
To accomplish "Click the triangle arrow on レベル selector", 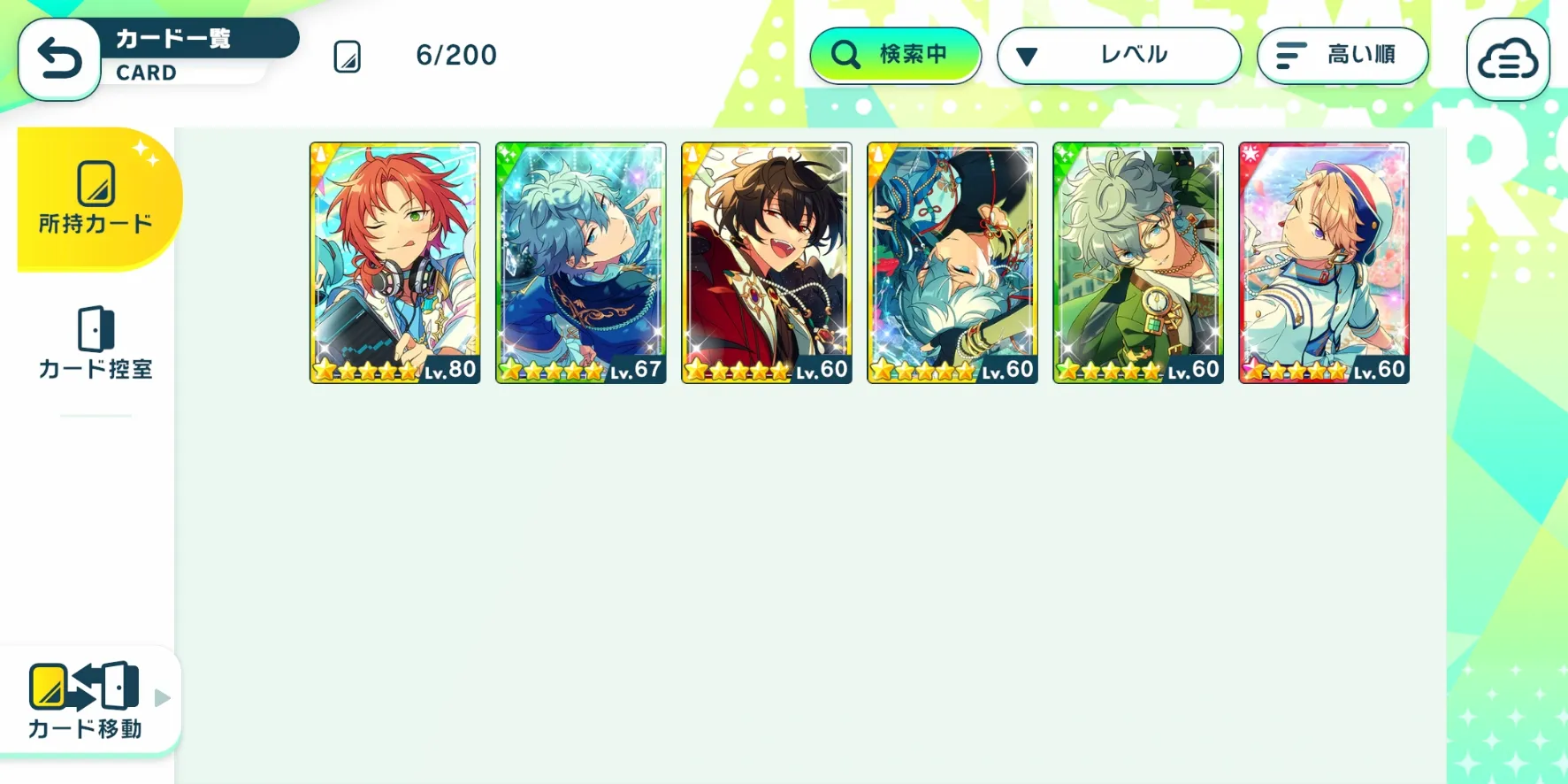I will (x=1026, y=58).
